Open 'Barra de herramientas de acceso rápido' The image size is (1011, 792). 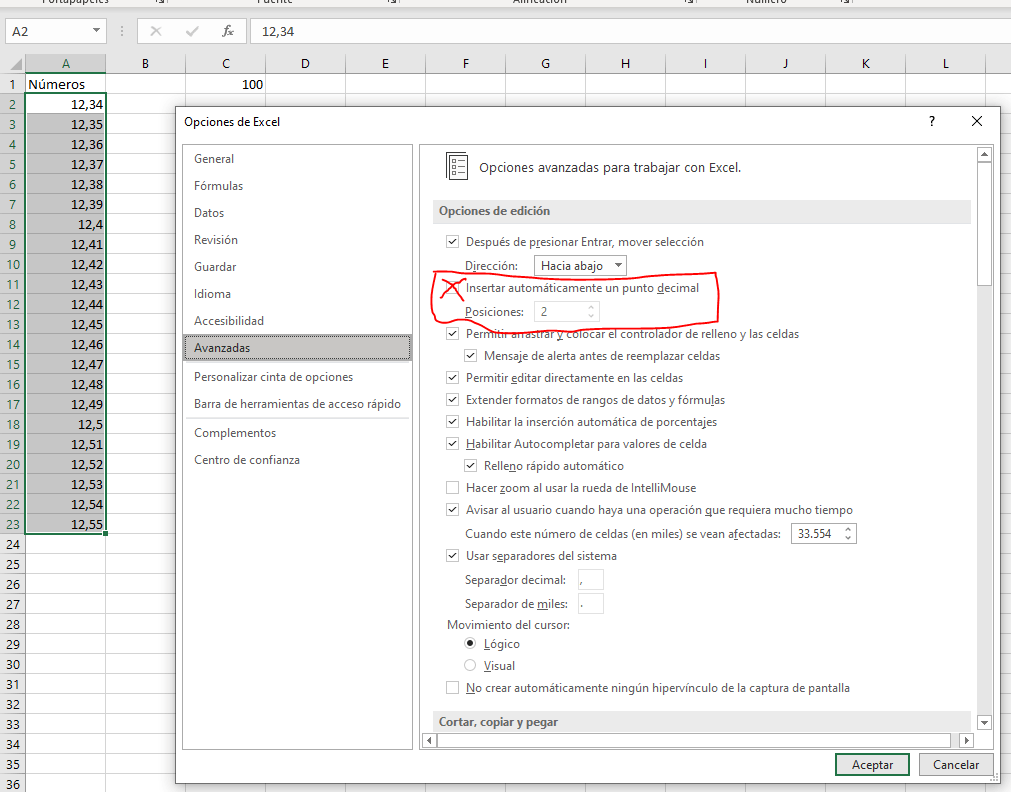tap(297, 404)
